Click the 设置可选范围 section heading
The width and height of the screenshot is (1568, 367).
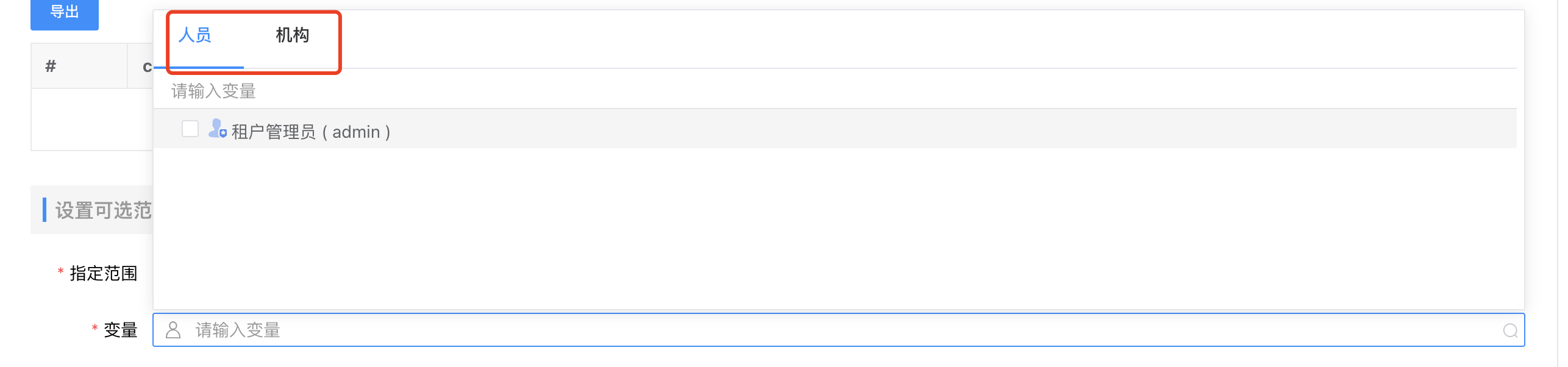click(x=104, y=210)
